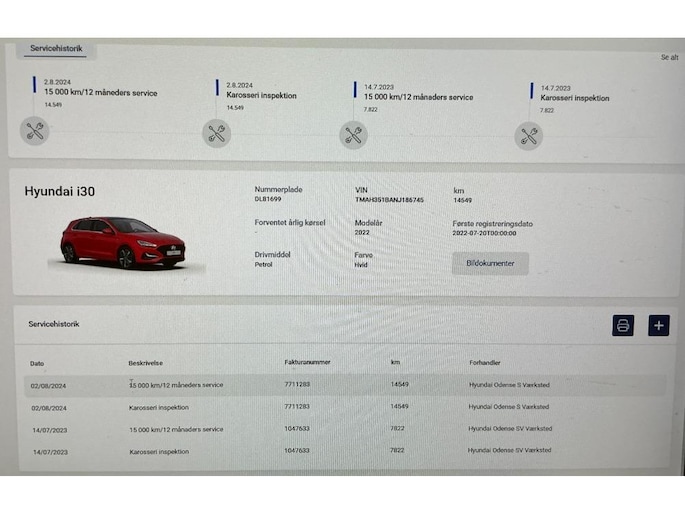Sort table by Beskrivelse column header

(x=148, y=362)
